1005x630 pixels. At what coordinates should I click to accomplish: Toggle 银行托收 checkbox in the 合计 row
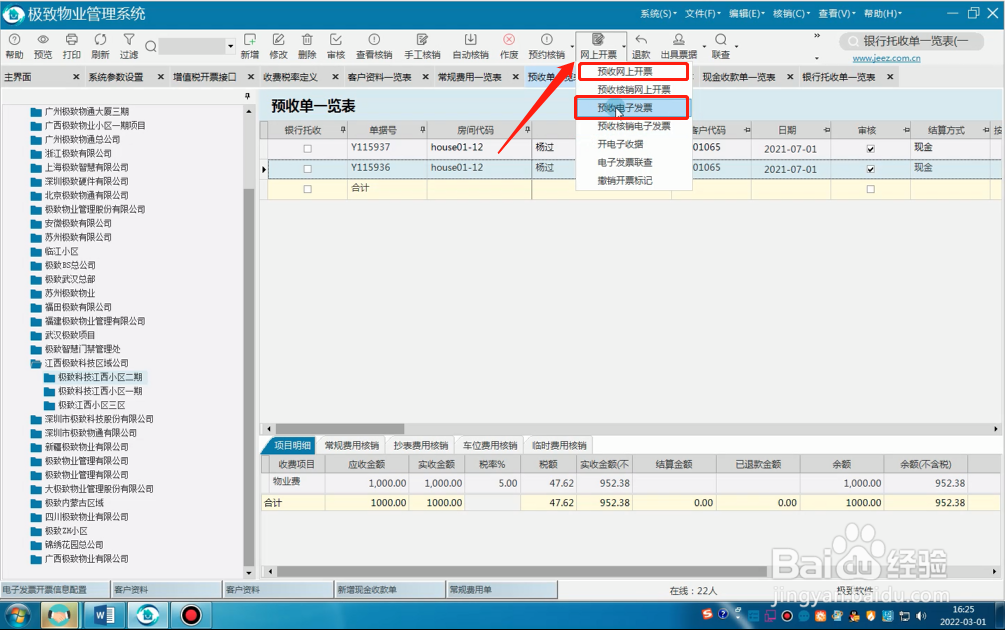pos(308,189)
